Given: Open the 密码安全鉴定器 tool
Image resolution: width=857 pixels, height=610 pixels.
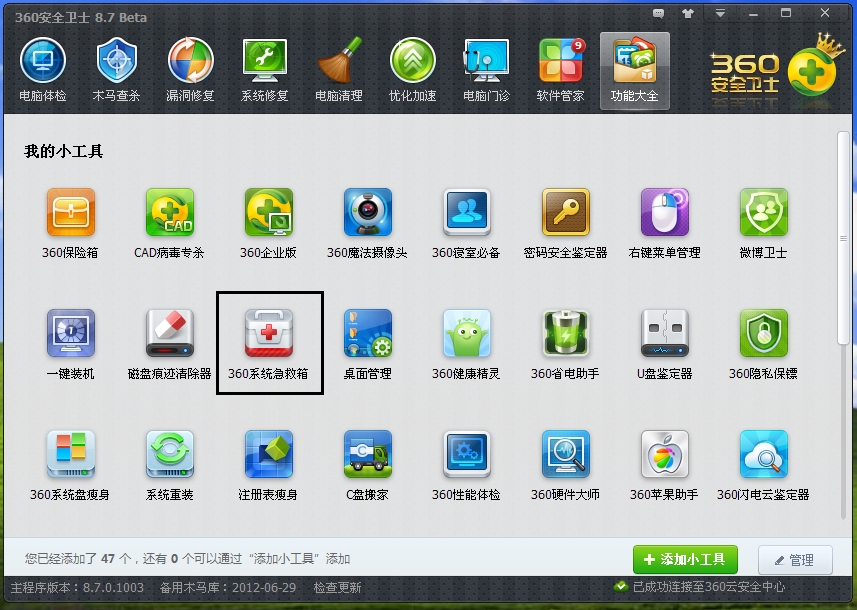Looking at the screenshot, I should coord(566,213).
